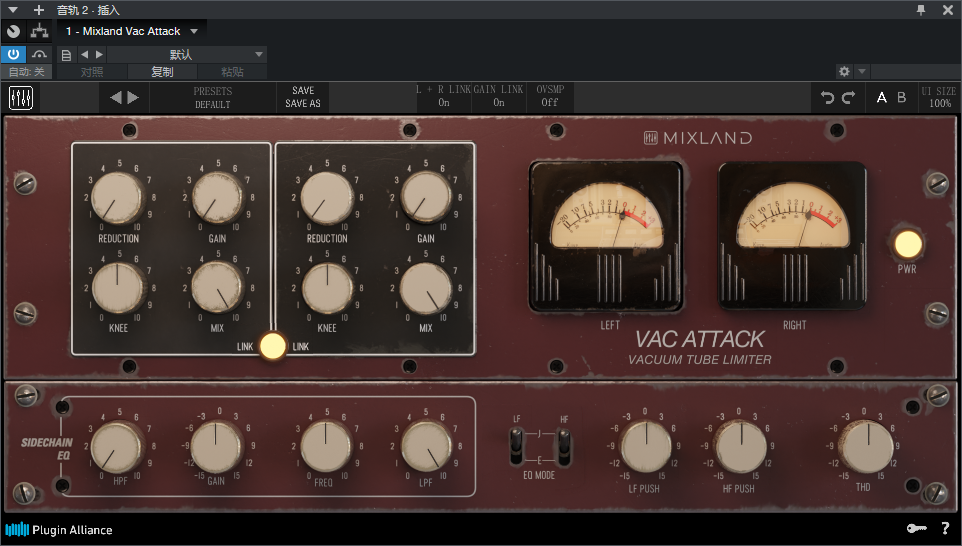Go to previous preset with left arrow
962x546 pixels.
click(x=116, y=97)
